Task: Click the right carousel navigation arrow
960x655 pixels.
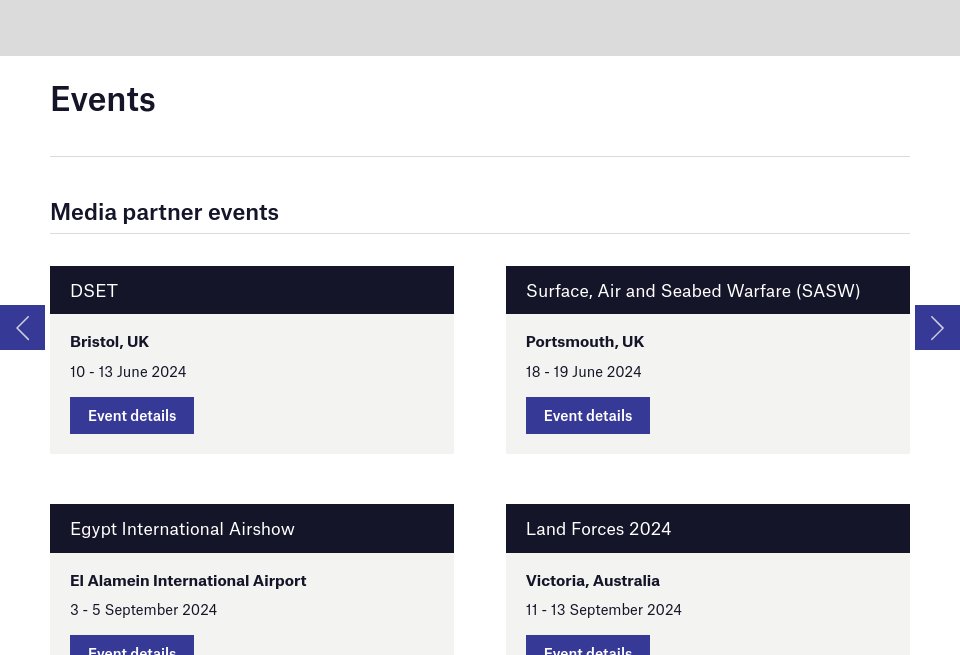Action: [937, 327]
